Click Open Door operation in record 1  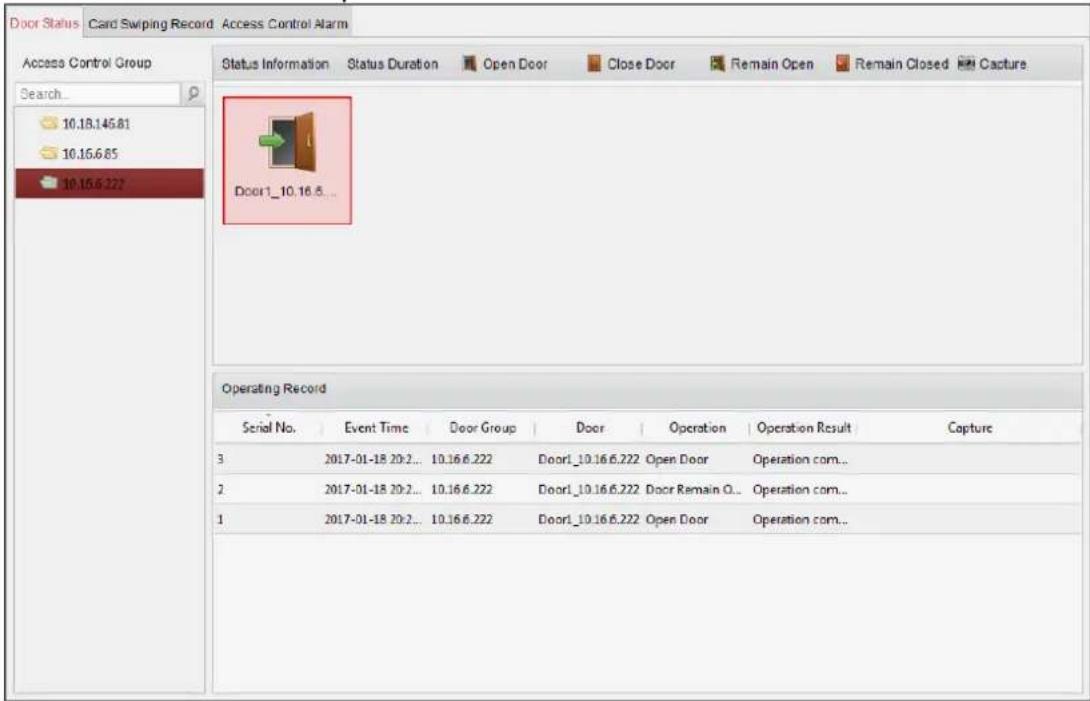coord(677,519)
